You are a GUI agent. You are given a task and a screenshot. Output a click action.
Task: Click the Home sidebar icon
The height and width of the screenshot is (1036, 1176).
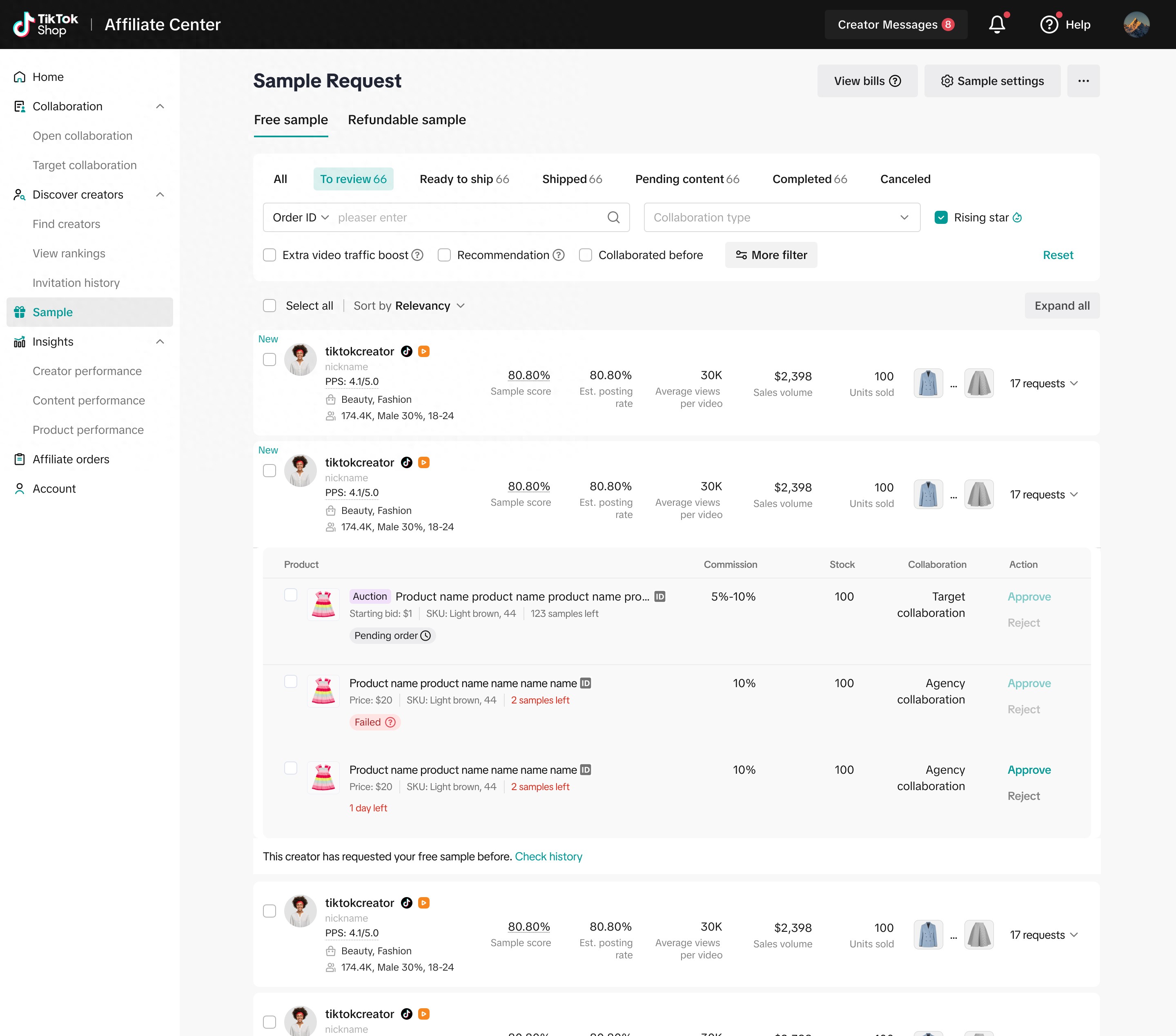click(x=20, y=76)
